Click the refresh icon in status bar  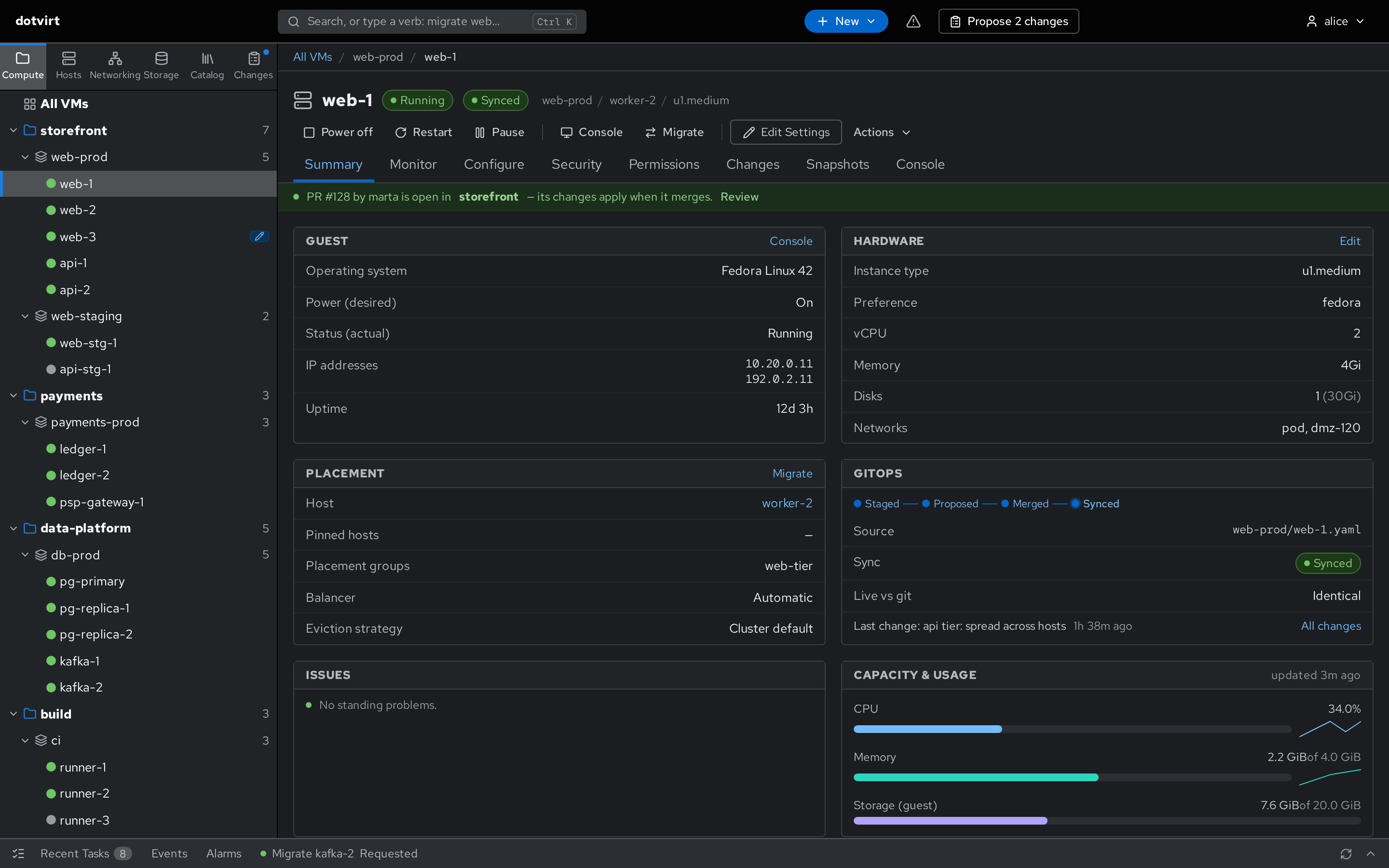[x=1346, y=854]
